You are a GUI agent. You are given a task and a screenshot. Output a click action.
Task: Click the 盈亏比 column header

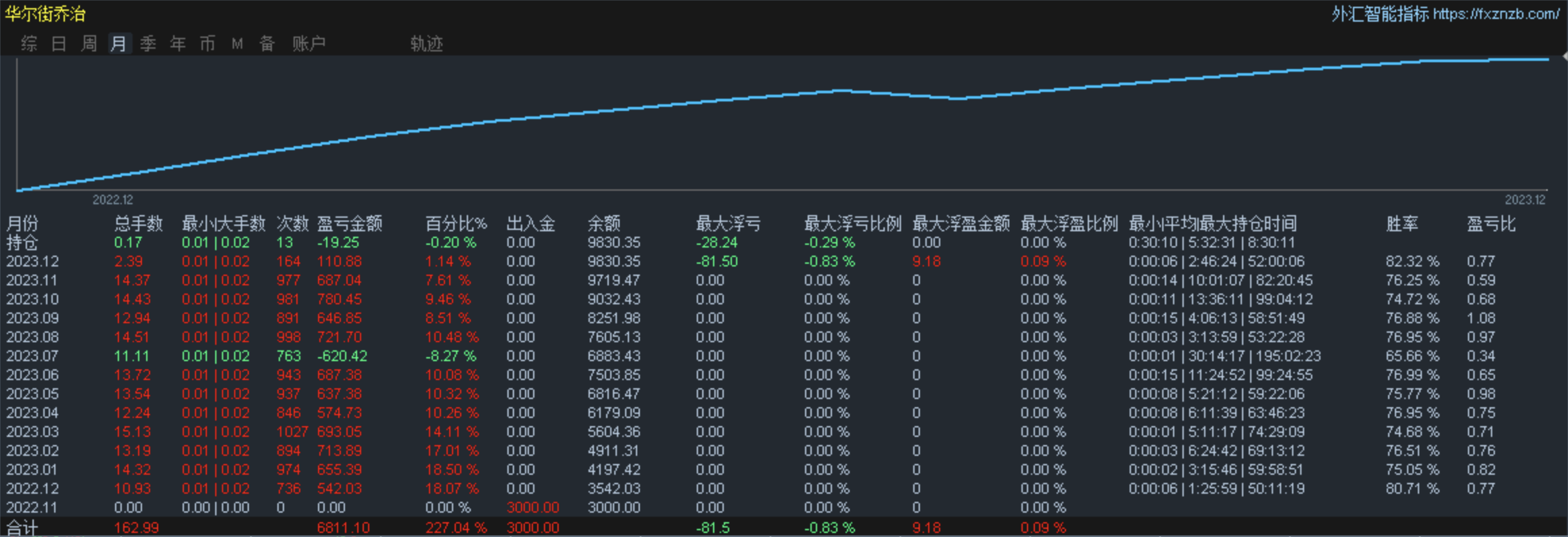tap(1491, 223)
